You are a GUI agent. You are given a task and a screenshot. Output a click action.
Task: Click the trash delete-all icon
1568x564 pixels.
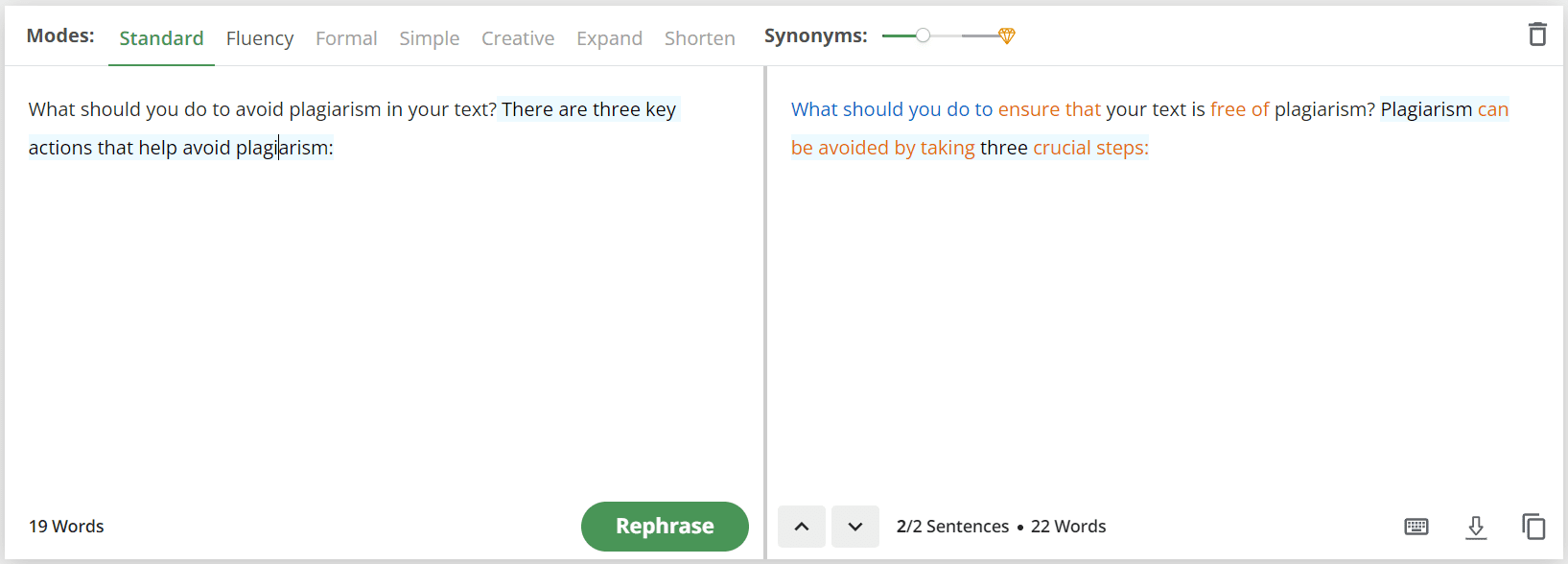point(1537,35)
